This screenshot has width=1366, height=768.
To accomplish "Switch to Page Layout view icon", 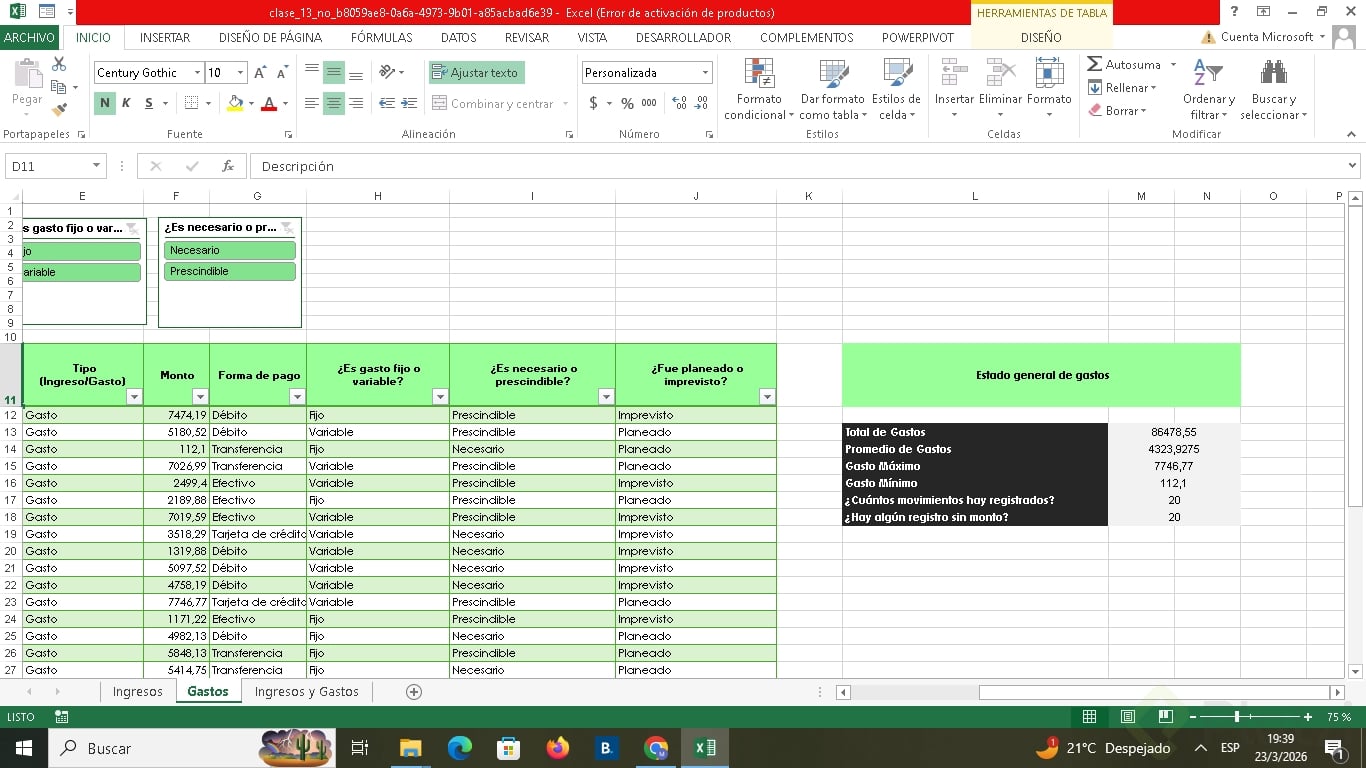I will [x=1127, y=717].
